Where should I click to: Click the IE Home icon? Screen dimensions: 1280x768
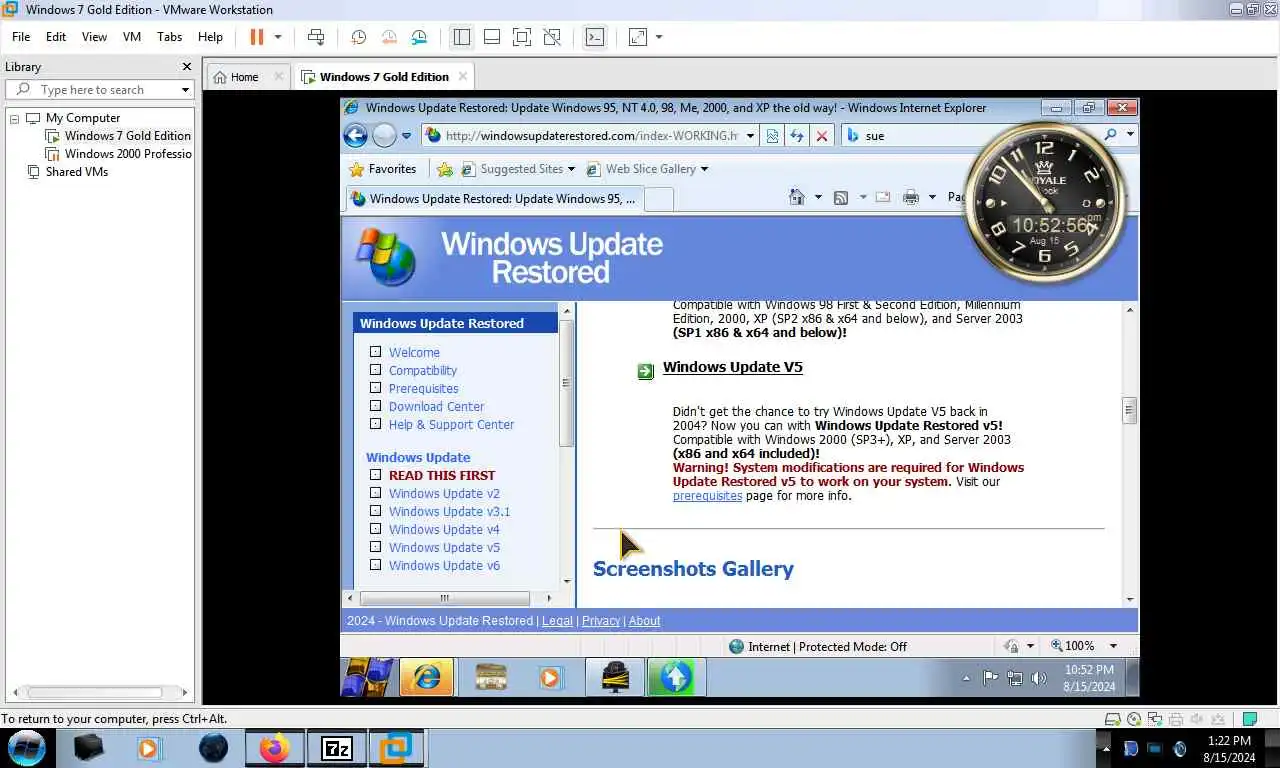(797, 197)
